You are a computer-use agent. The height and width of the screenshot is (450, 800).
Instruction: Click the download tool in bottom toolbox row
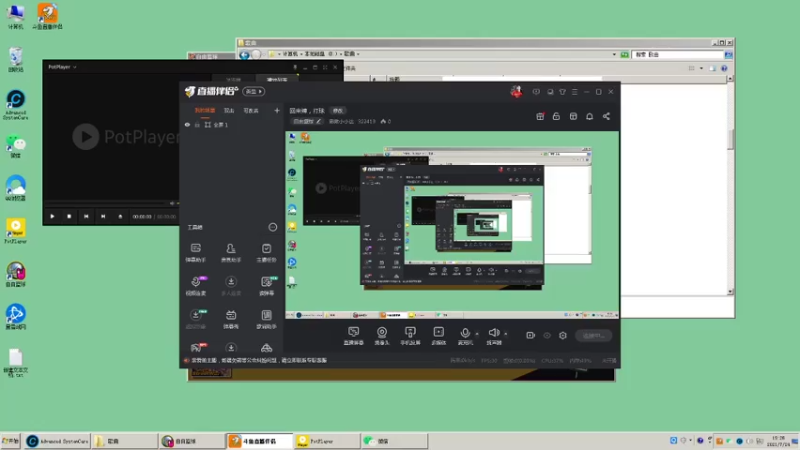pyautogui.click(x=231, y=348)
